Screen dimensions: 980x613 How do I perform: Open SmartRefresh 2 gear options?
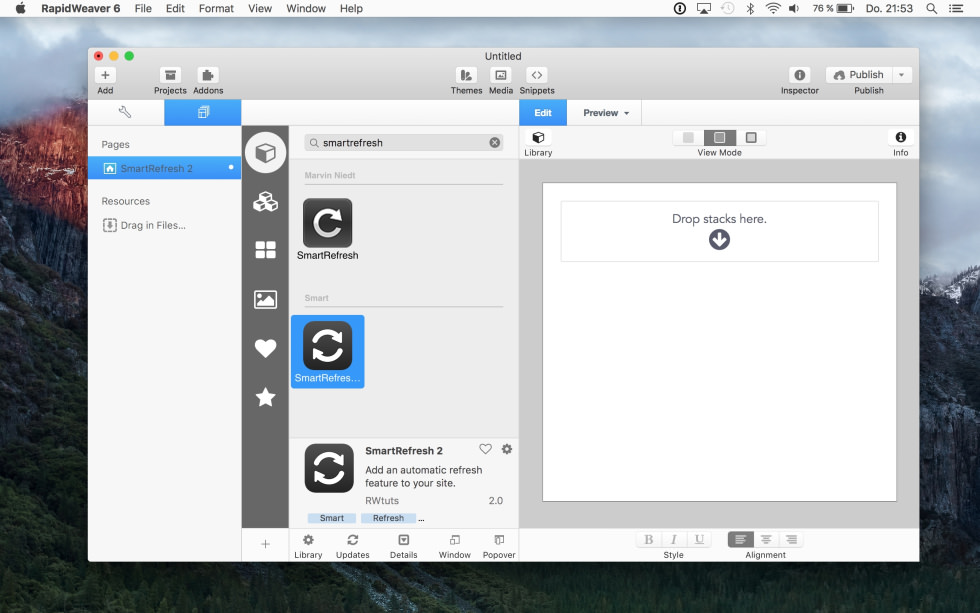(x=507, y=449)
